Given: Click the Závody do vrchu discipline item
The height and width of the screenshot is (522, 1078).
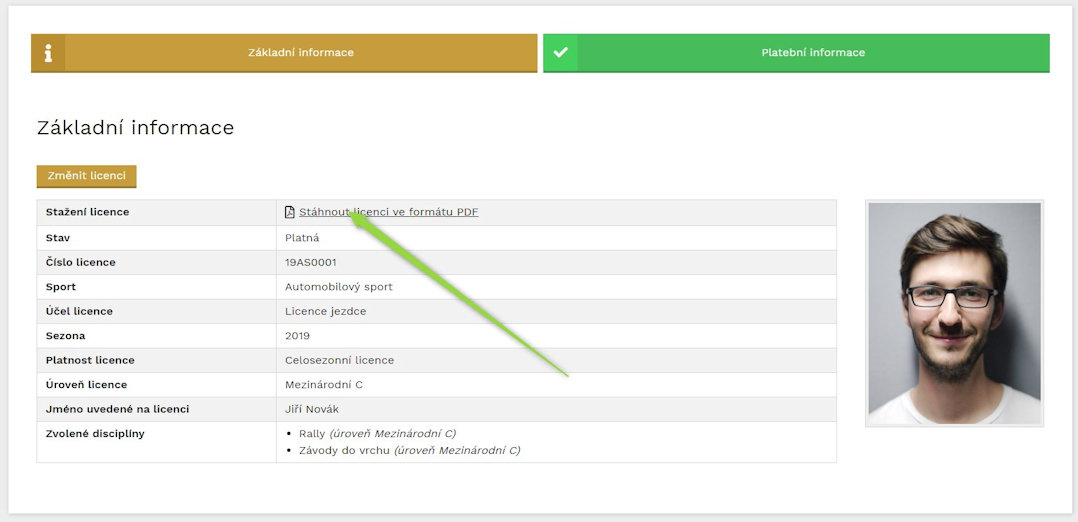Looking at the screenshot, I should 409,450.
